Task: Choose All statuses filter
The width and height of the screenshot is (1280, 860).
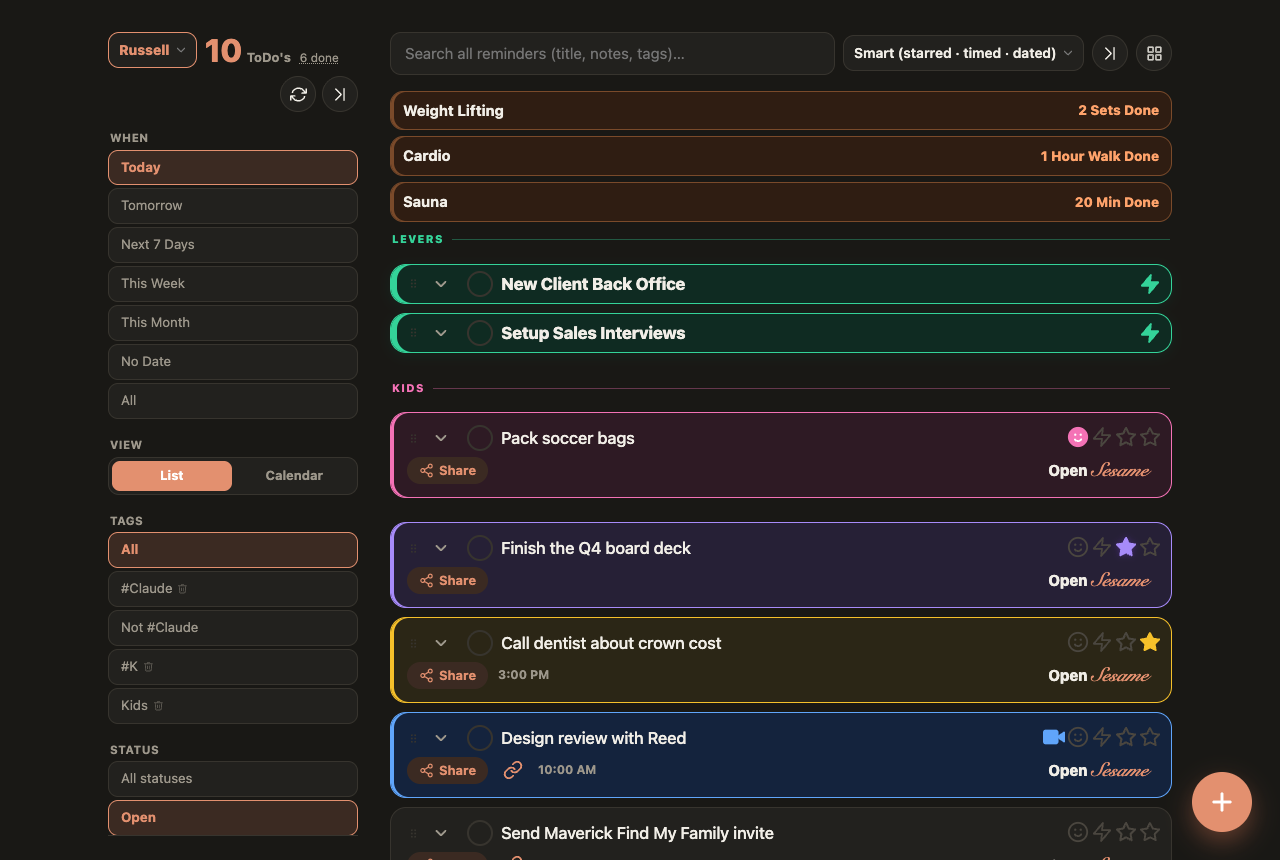Action: tap(233, 779)
